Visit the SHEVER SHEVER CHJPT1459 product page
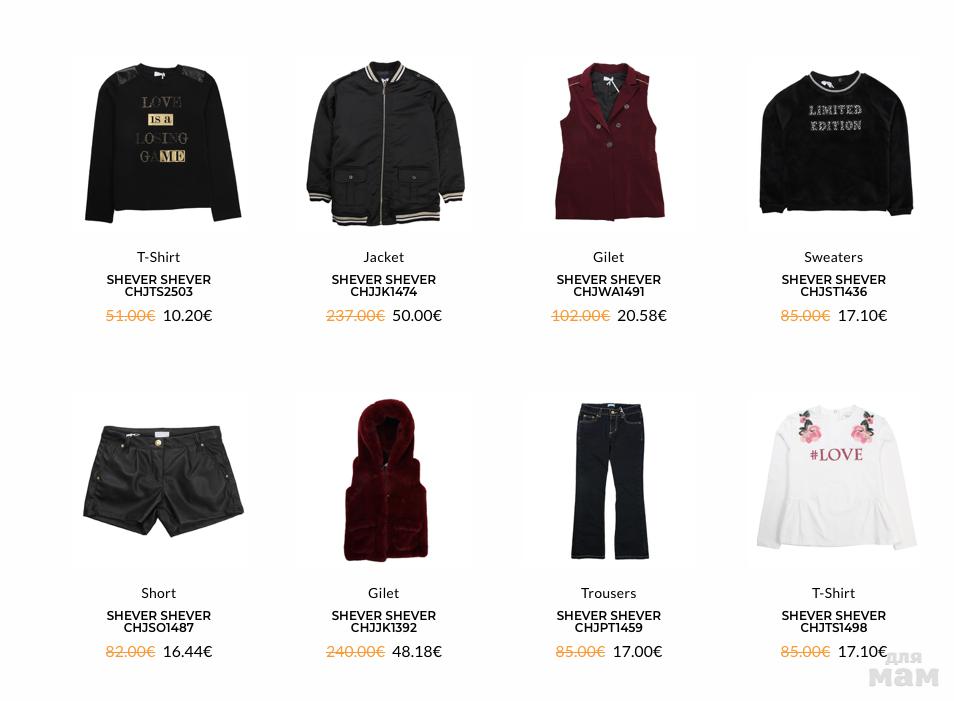Screen dimensions: 954x701 click(608, 621)
